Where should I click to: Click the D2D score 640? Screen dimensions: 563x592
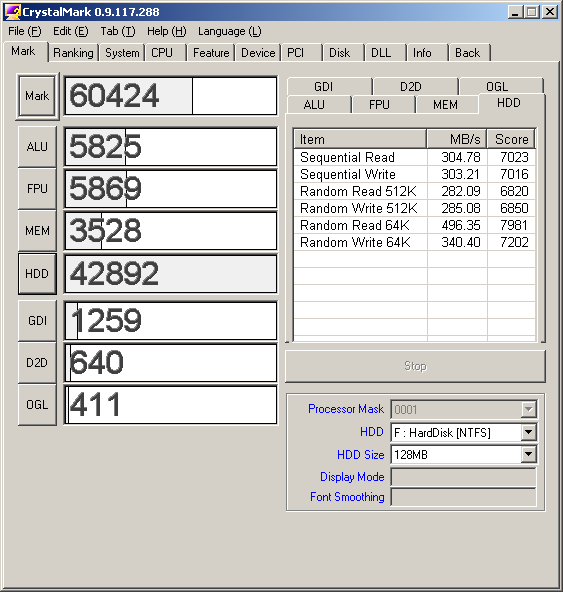tap(97, 362)
